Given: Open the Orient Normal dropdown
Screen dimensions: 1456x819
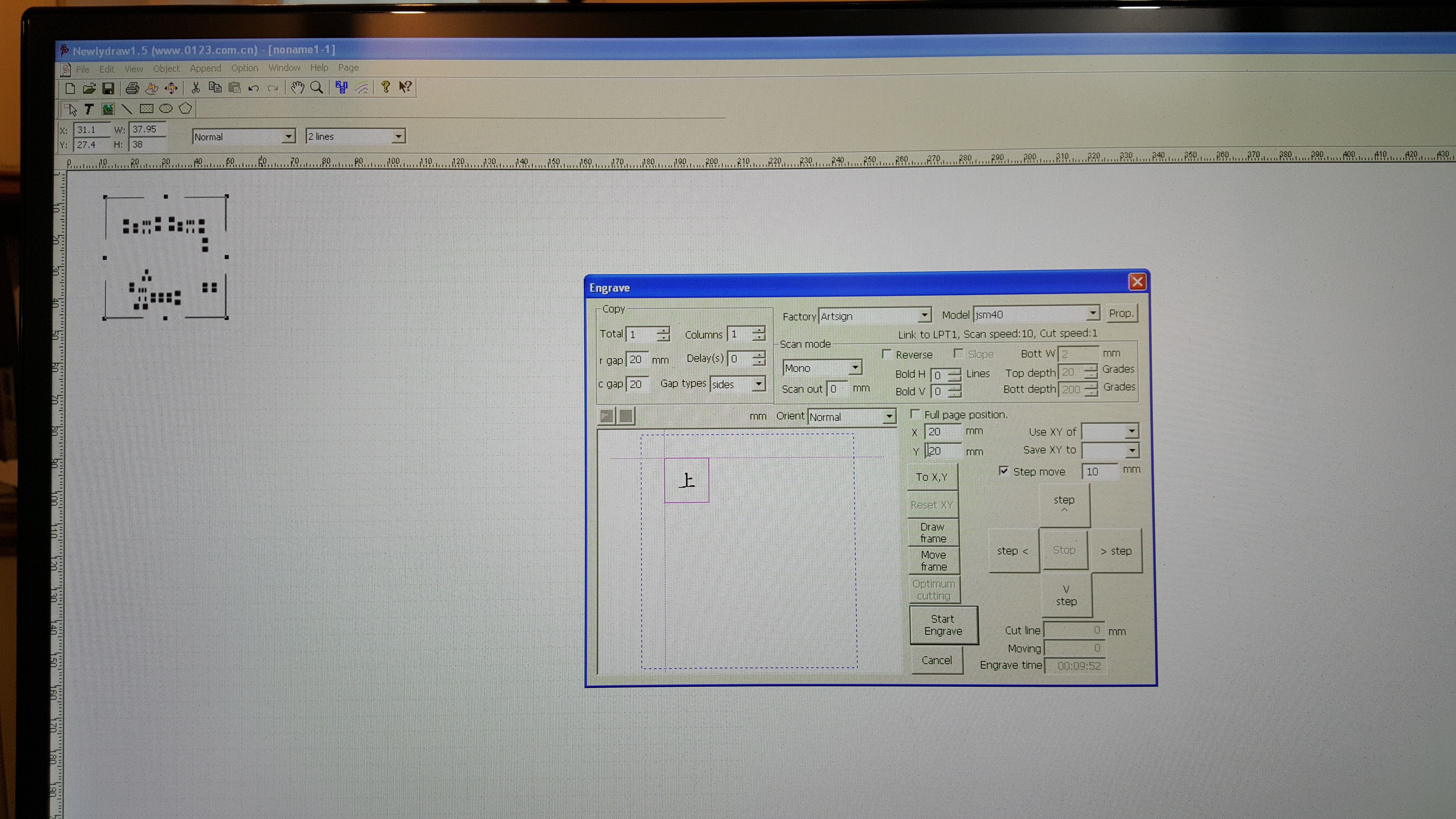Looking at the screenshot, I should (889, 417).
